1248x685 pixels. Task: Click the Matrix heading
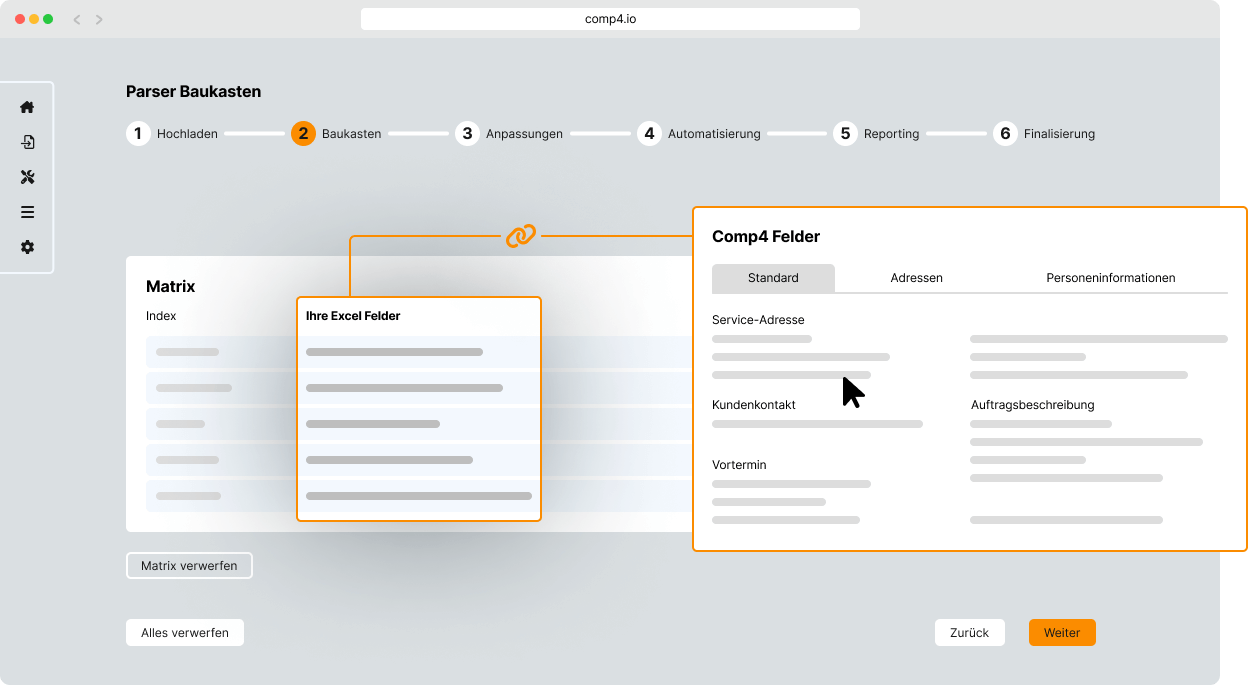(171, 286)
